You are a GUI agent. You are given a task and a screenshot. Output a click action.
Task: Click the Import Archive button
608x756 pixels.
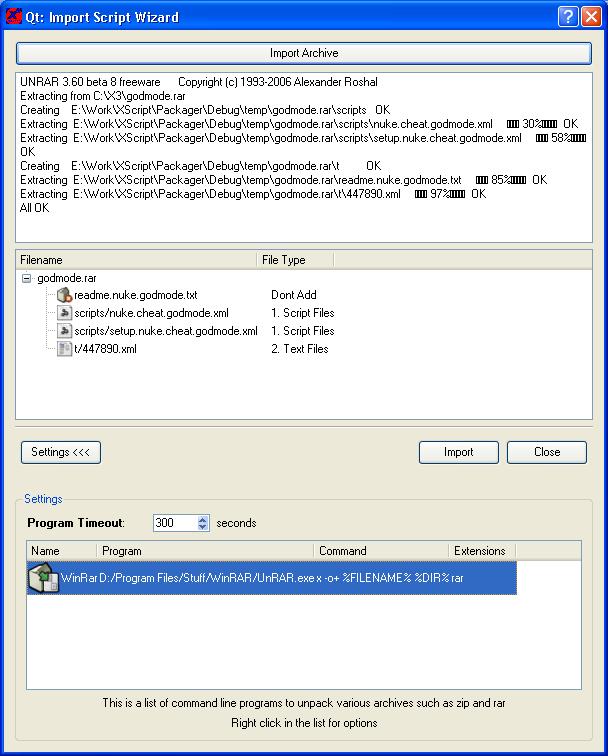[x=304, y=53]
